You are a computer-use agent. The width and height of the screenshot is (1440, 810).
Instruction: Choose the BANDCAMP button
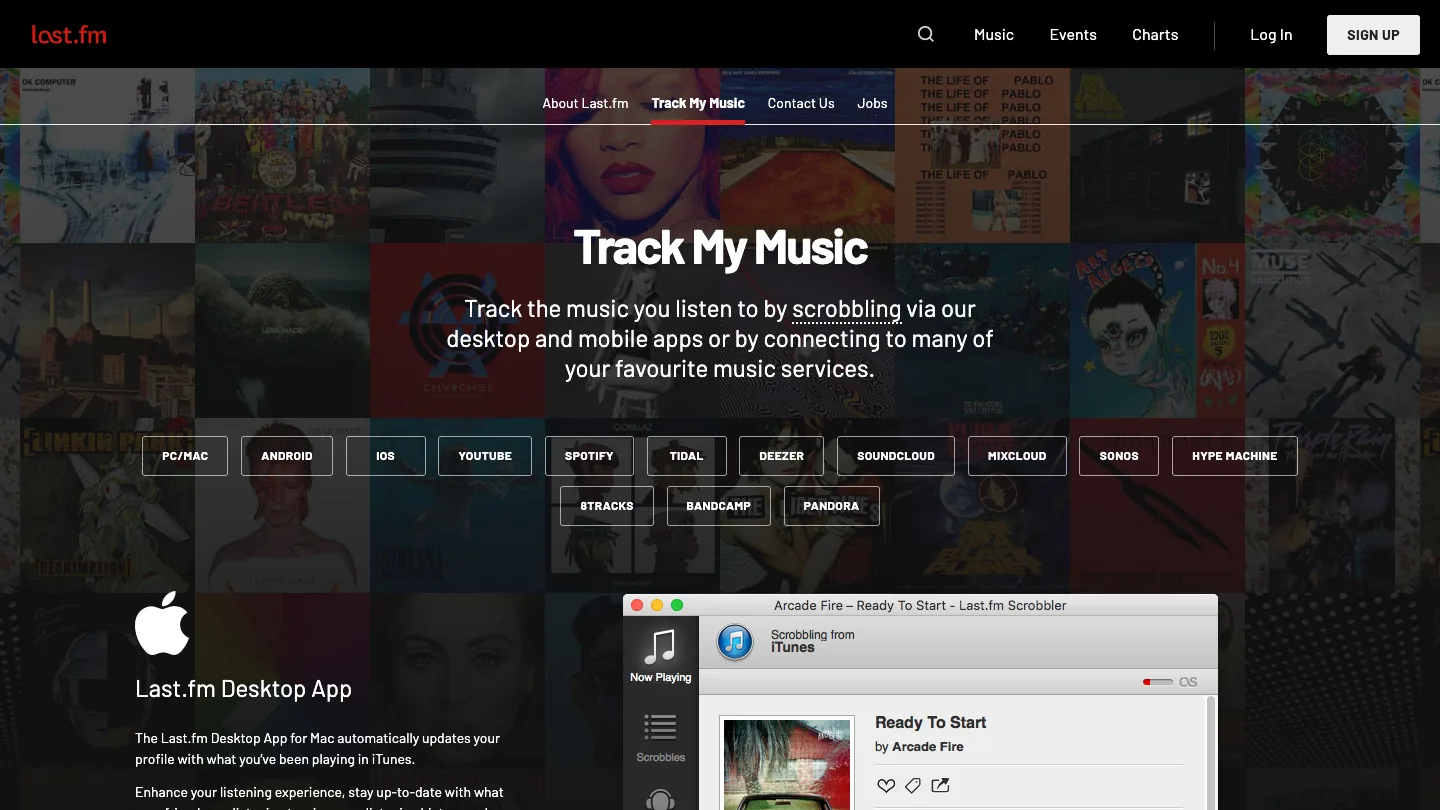coord(719,506)
